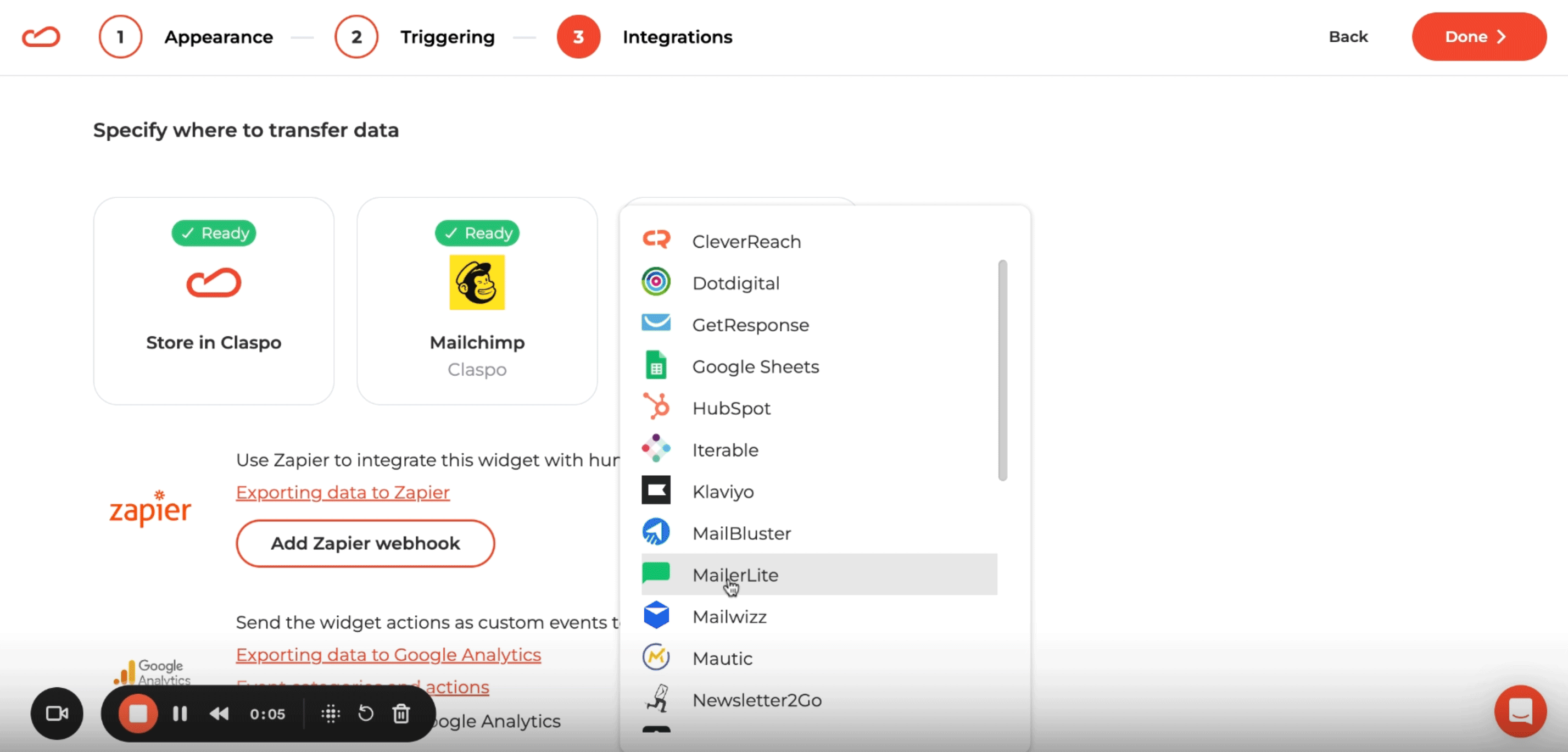The height and width of the screenshot is (752, 1568).
Task: Click the Google Analytics logo
Action: pos(152,672)
